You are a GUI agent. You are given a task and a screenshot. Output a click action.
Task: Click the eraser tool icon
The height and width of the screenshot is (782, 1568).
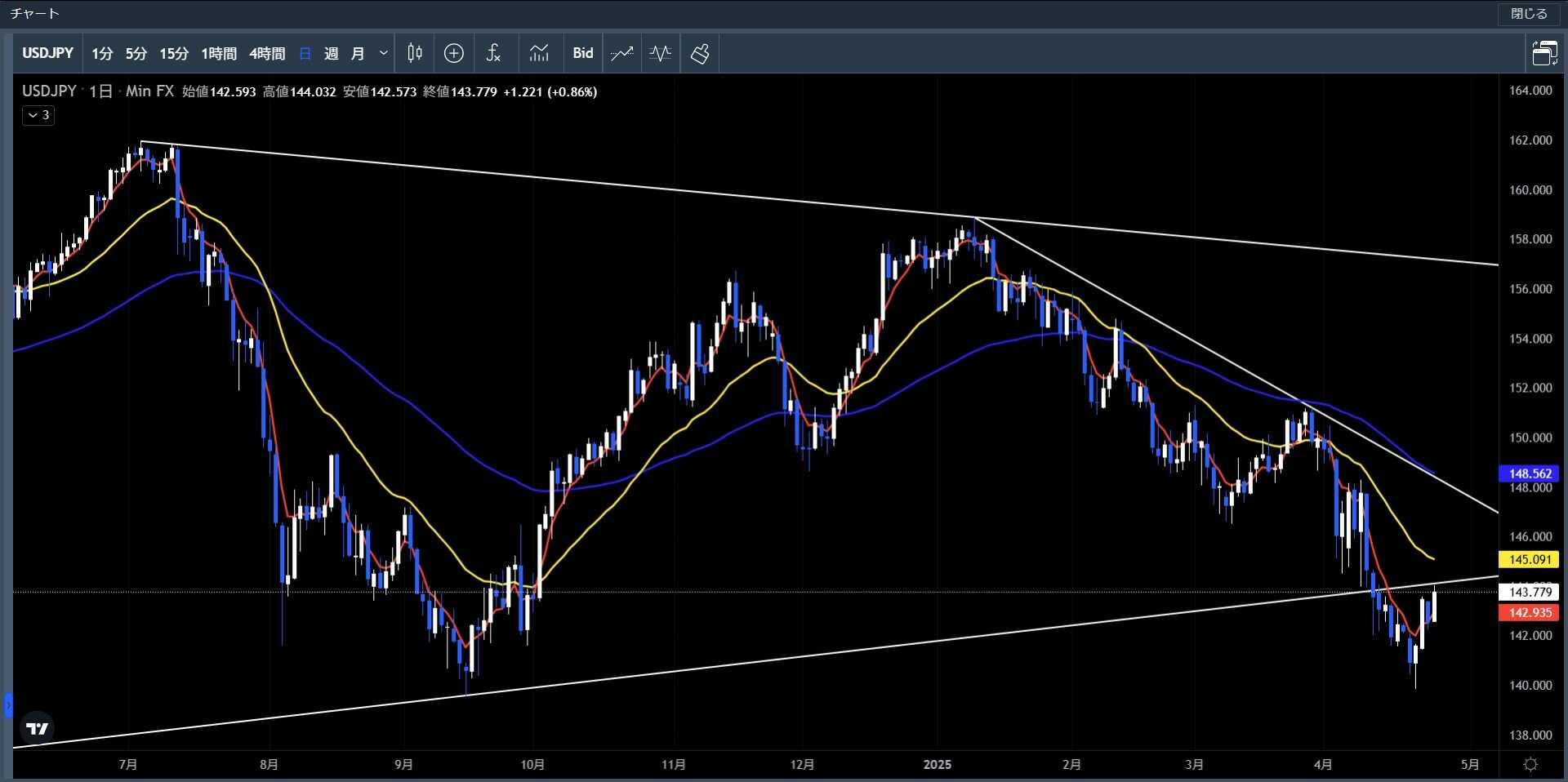tap(700, 53)
